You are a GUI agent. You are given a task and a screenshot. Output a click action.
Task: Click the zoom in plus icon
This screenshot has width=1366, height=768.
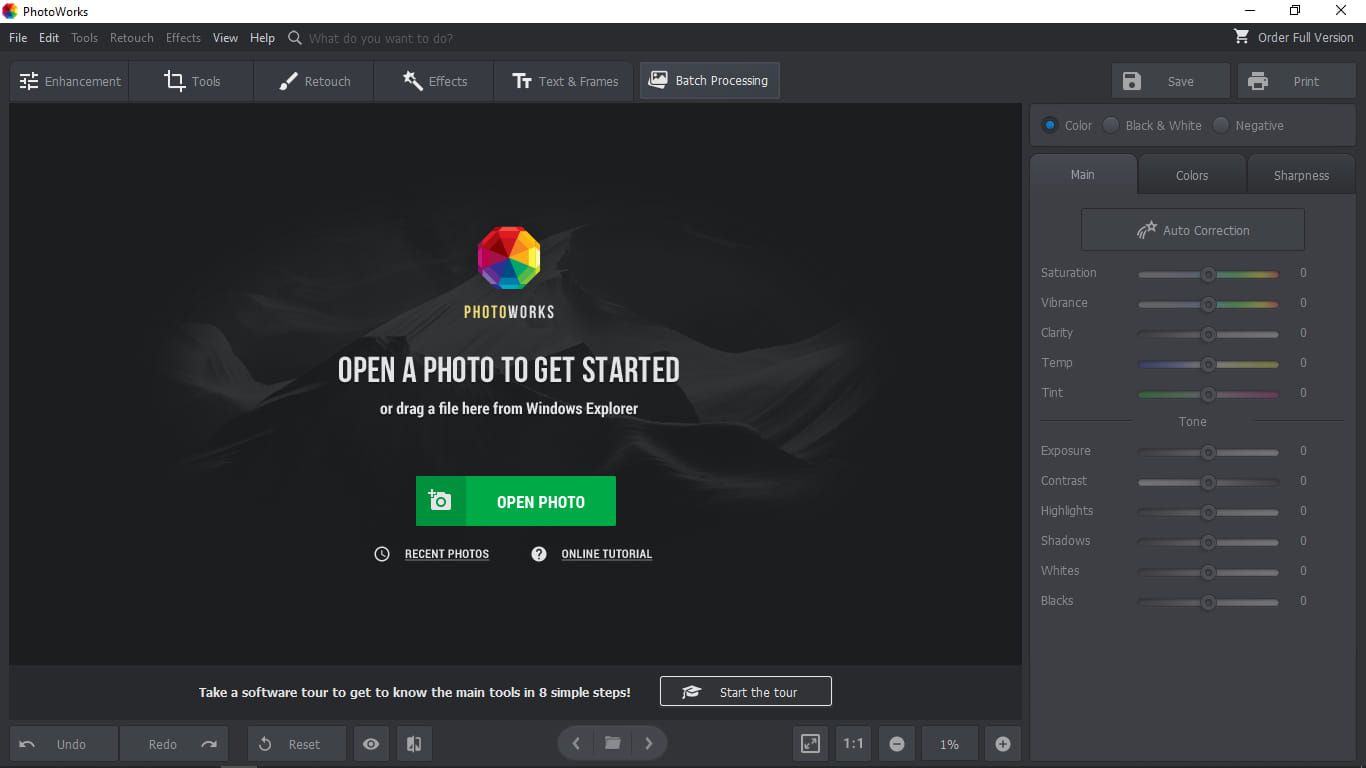point(1003,744)
